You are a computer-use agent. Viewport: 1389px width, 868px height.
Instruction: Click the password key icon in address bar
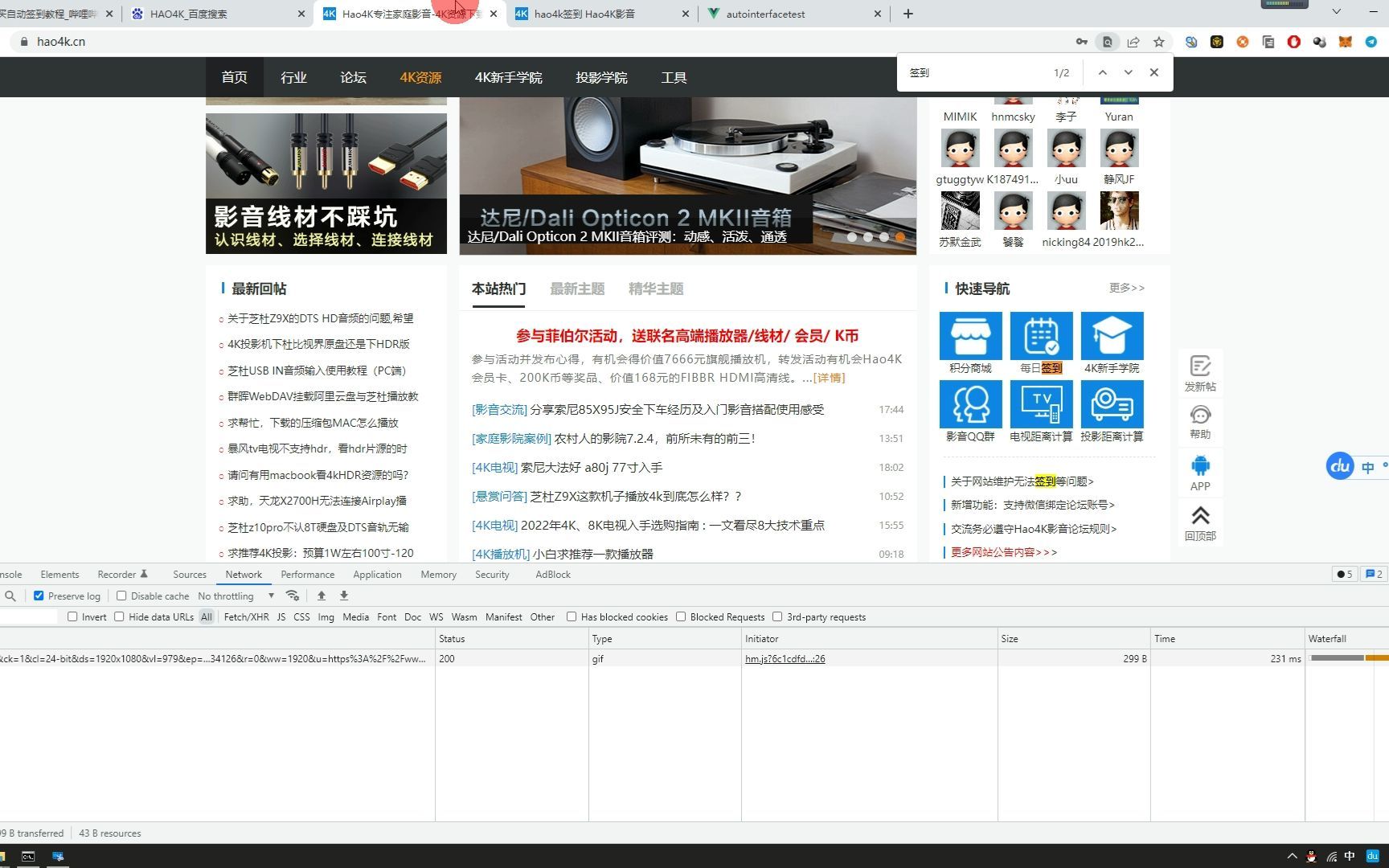point(1082,42)
